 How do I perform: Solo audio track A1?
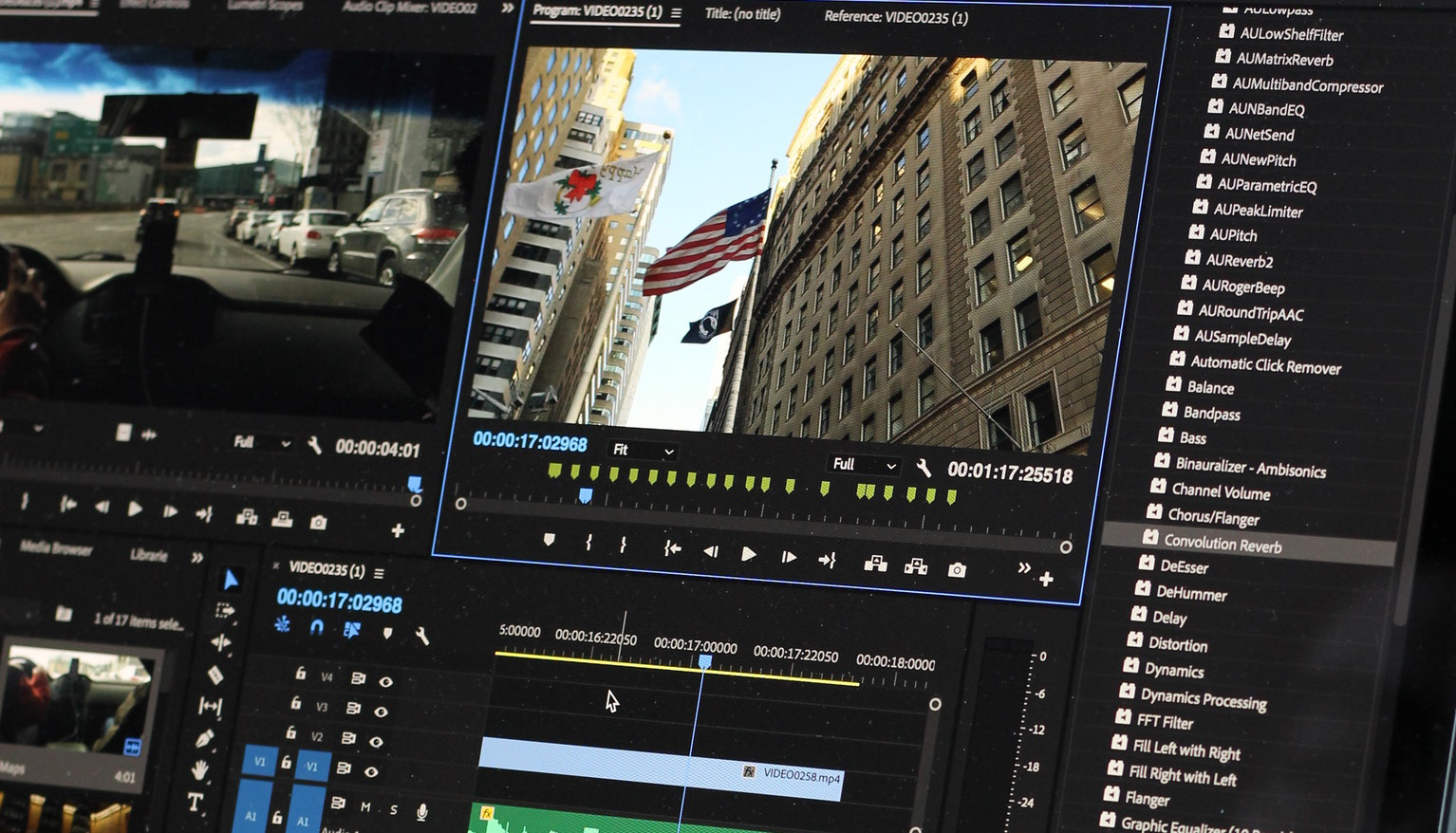[x=393, y=809]
